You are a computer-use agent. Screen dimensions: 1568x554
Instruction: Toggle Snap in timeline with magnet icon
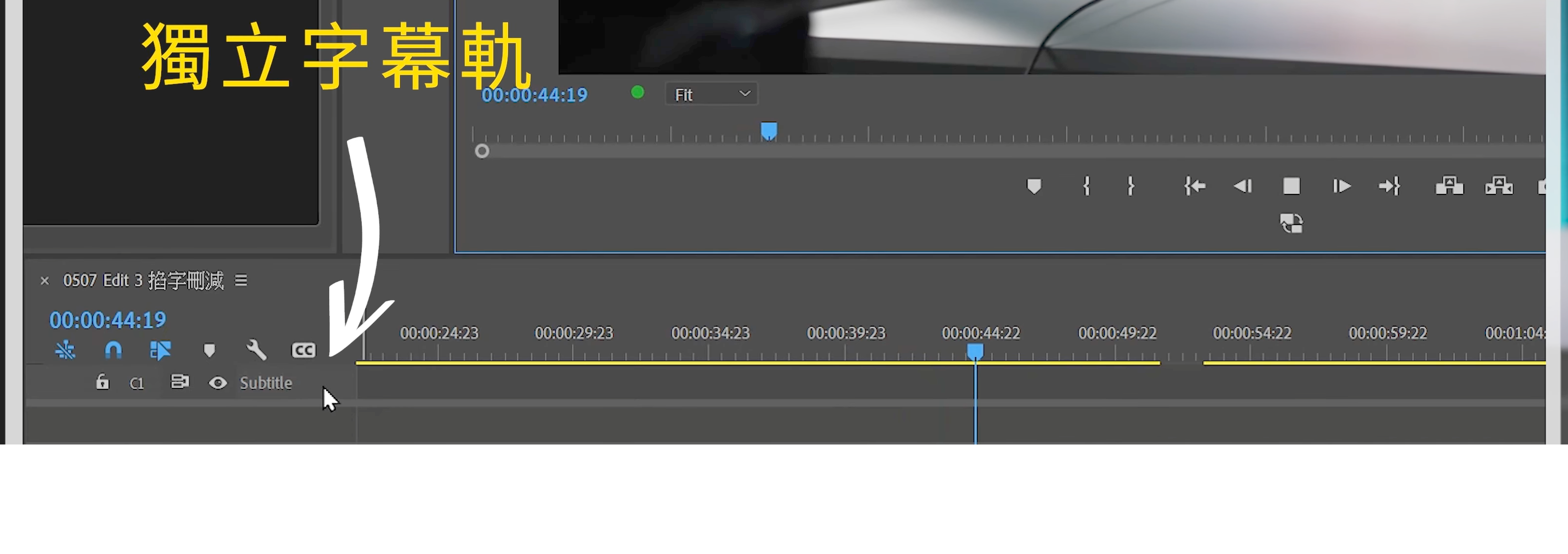pos(113,350)
